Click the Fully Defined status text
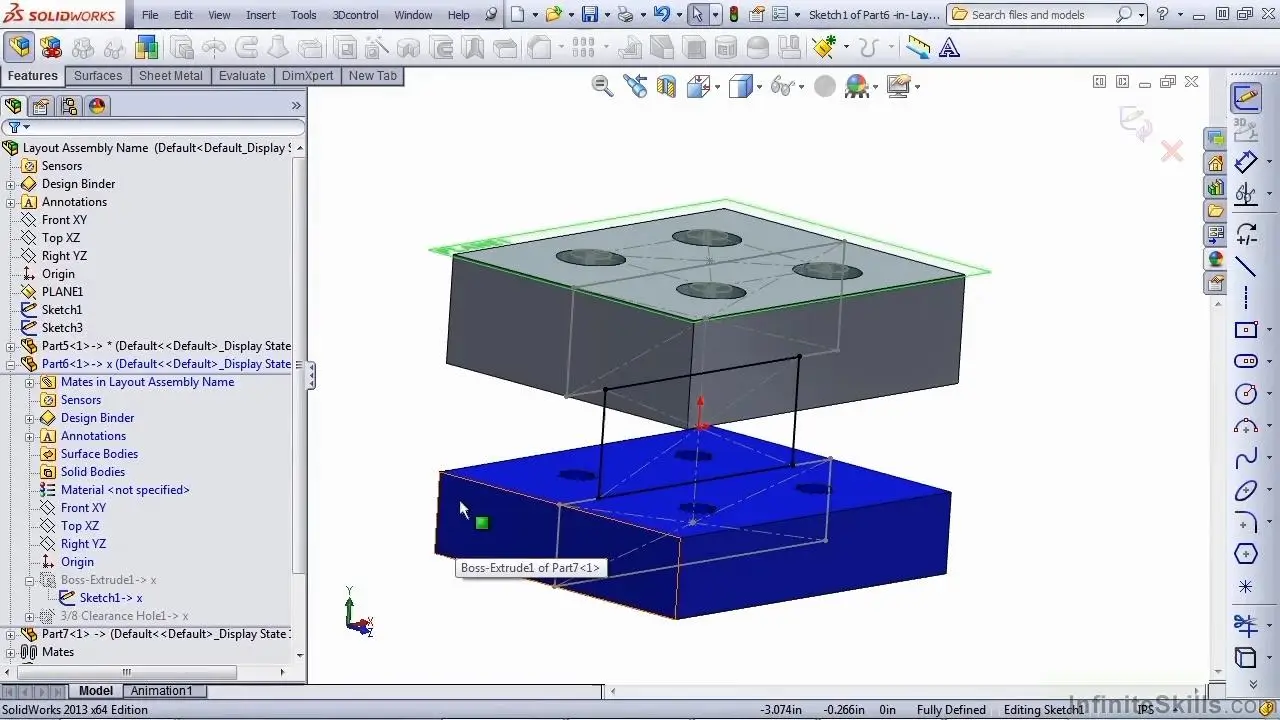Image resolution: width=1280 pixels, height=720 pixels. 951,710
